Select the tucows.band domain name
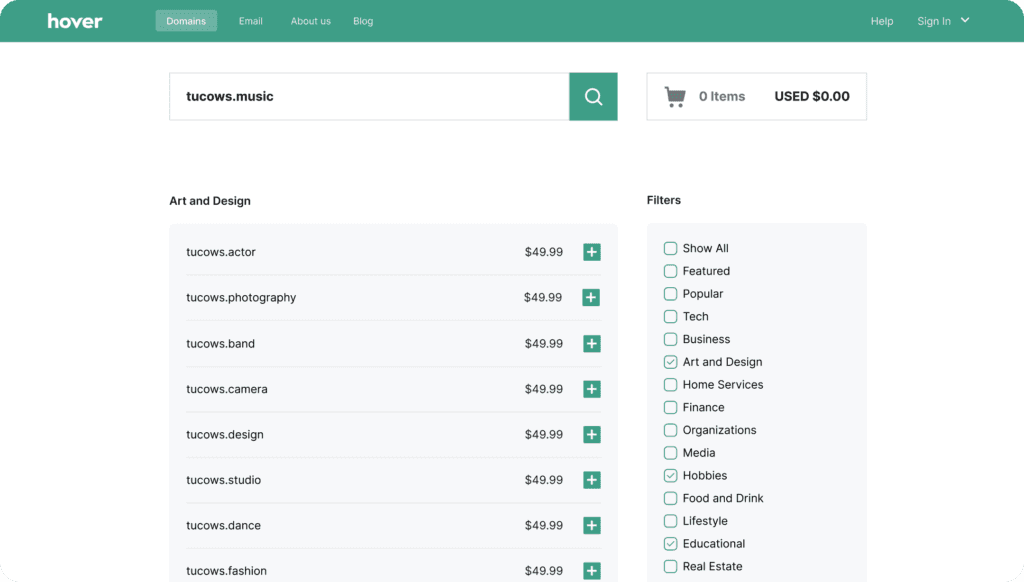The height and width of the screenshot is (582, 1024). [220, 344]
